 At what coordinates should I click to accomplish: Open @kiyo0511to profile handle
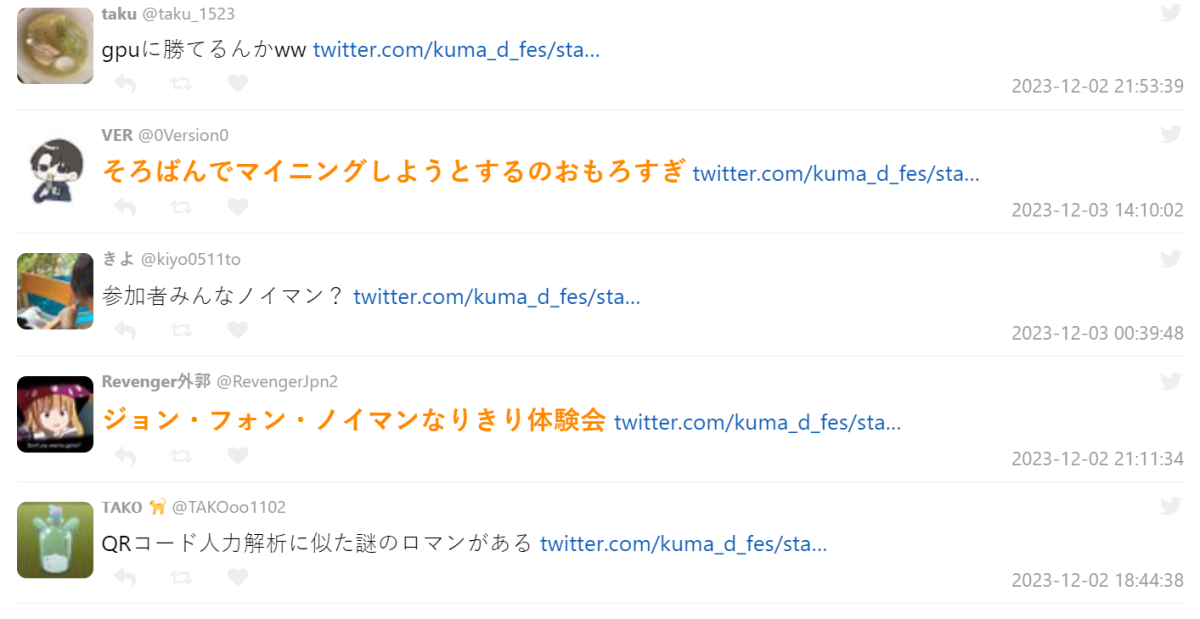[x=190, y=259]
